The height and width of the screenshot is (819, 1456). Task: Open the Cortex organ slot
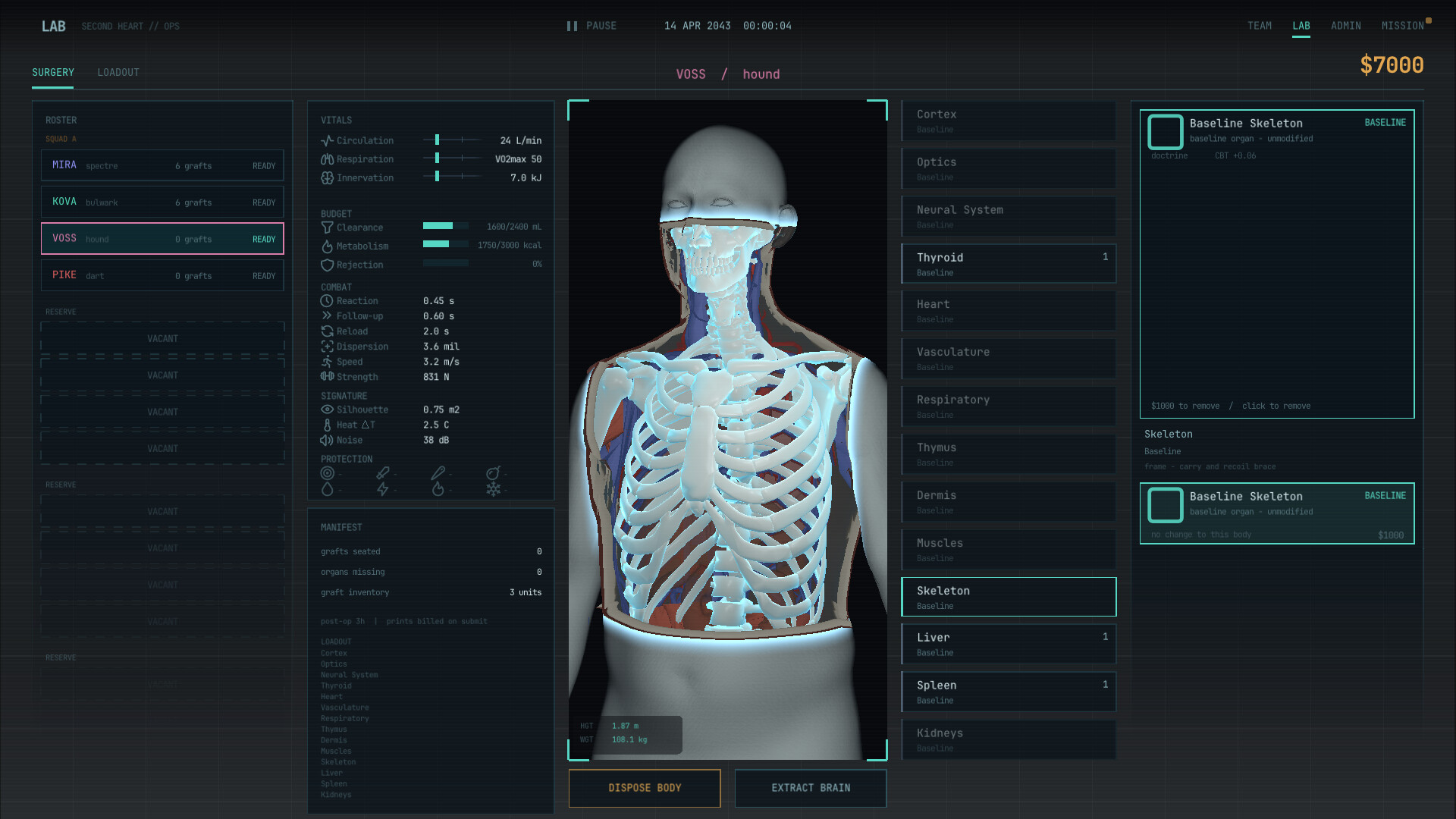tap(1009, 121)
